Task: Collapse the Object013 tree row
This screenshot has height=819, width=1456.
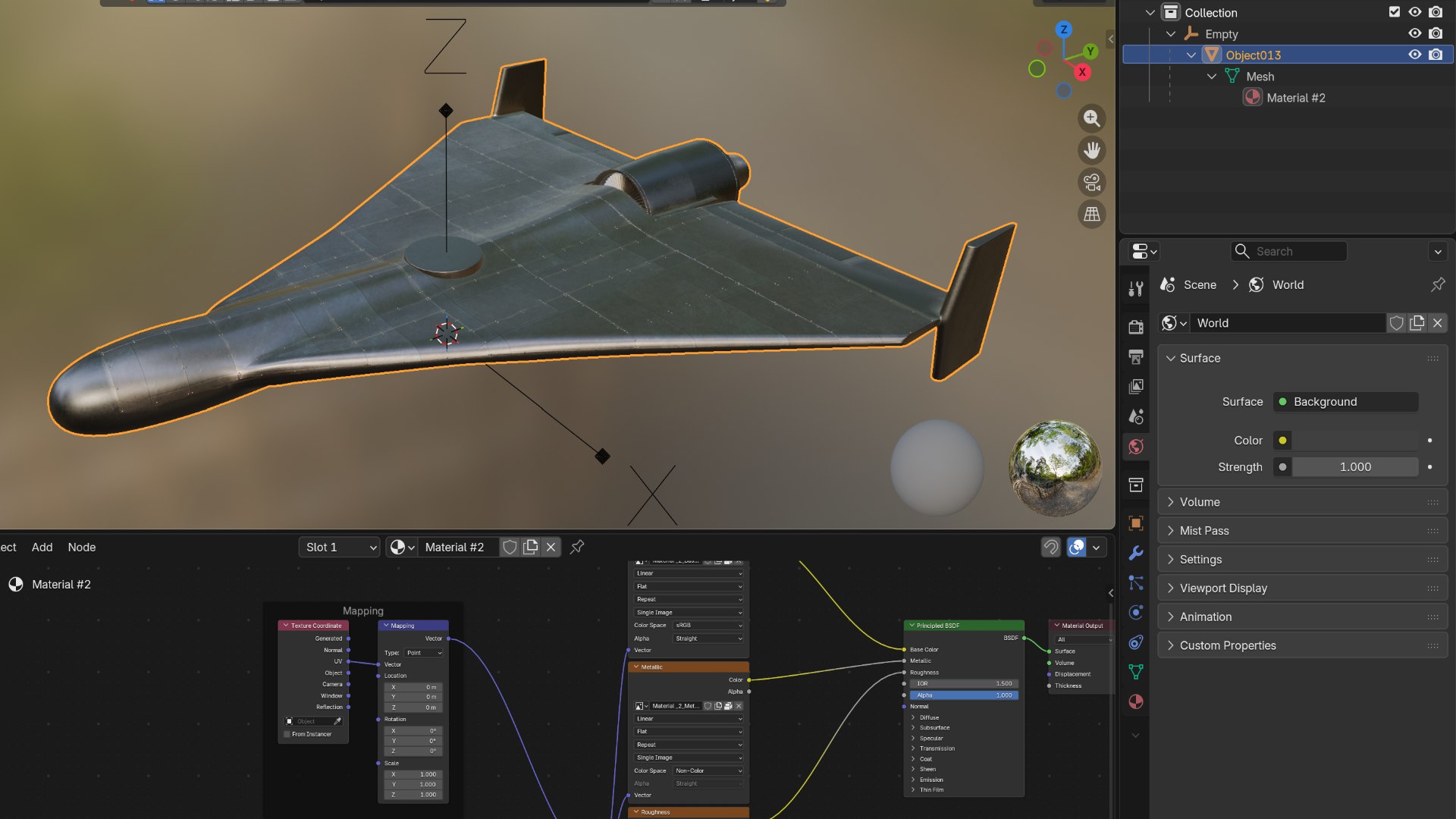Action: pyautogui.click(x=1191, y=55)
